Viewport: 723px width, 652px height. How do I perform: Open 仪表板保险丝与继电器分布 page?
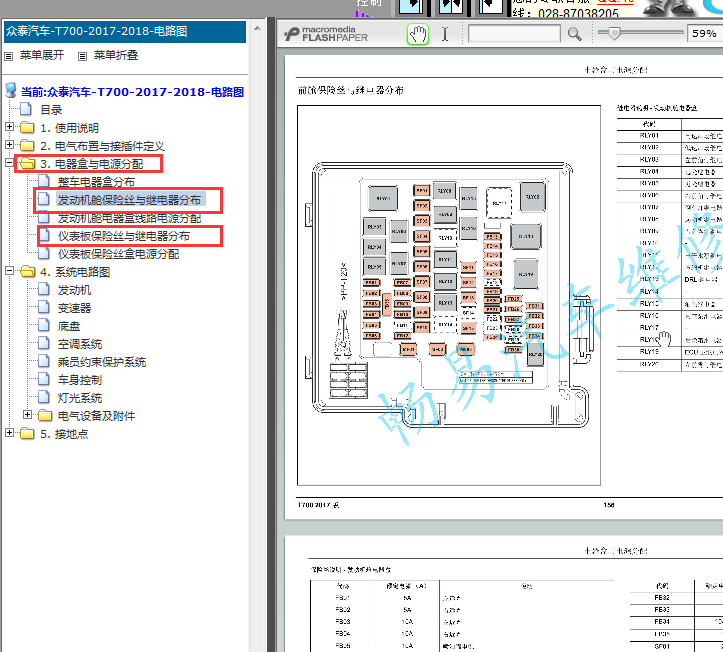point(124,236)
